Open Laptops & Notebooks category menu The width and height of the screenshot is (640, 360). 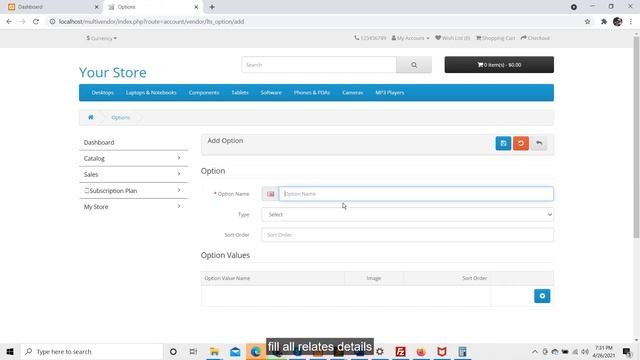(151, 93)
